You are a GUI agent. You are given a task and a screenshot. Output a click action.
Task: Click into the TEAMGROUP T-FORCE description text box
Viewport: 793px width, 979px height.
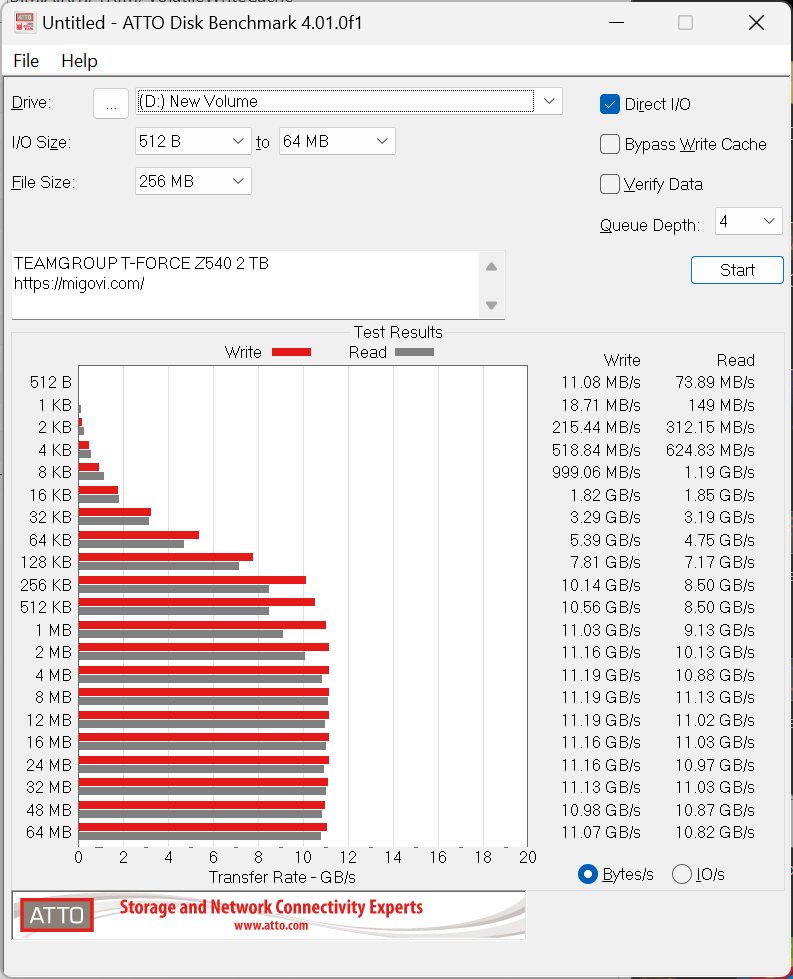pos(245,285)
